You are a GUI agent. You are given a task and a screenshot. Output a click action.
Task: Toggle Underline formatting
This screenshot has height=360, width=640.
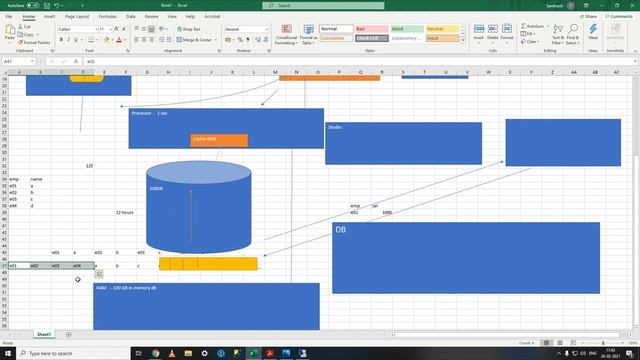76,40
